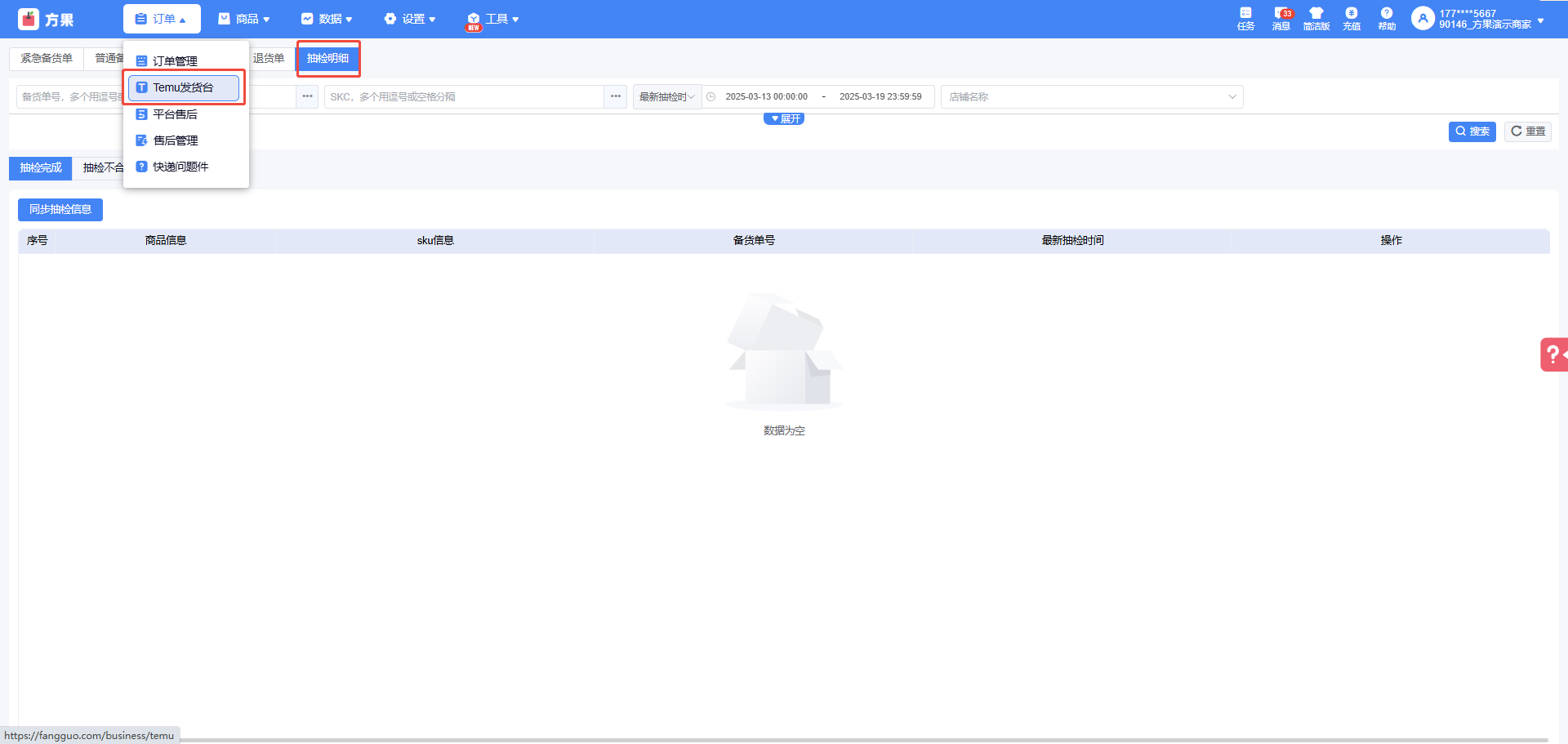Open the Messages notification icon
1568x744 pixels.
coord(1280,14)
